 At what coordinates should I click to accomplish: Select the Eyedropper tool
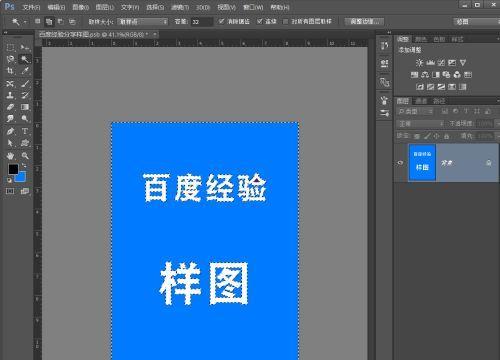tap(25, 71)
